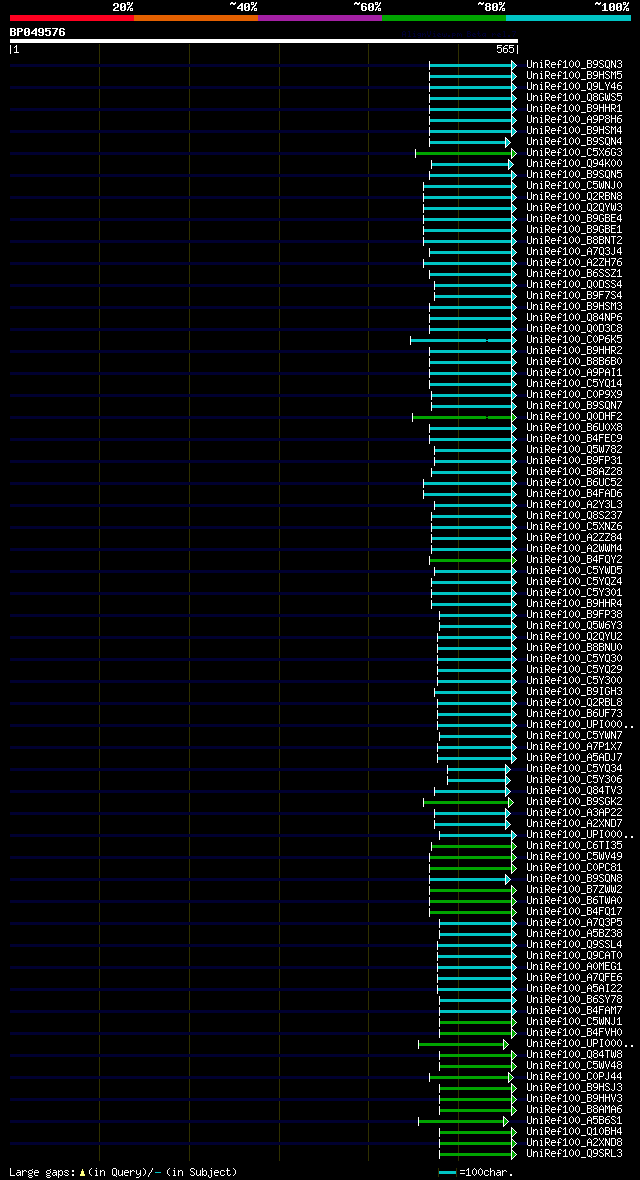Select label UniRef100_B8AZ28

(x=574, y=472)
